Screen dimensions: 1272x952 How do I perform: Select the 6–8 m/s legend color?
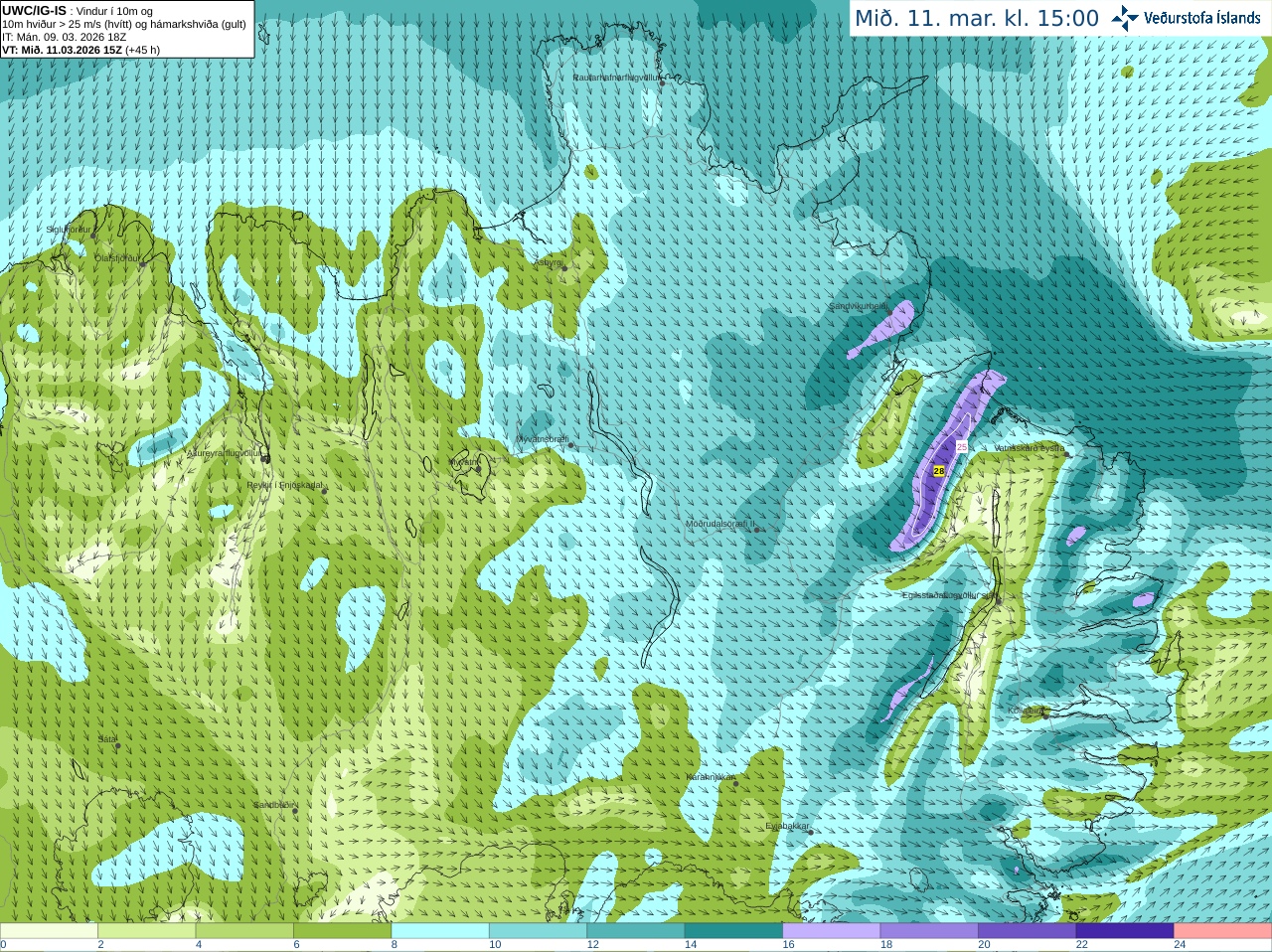[x=343, y=931]
